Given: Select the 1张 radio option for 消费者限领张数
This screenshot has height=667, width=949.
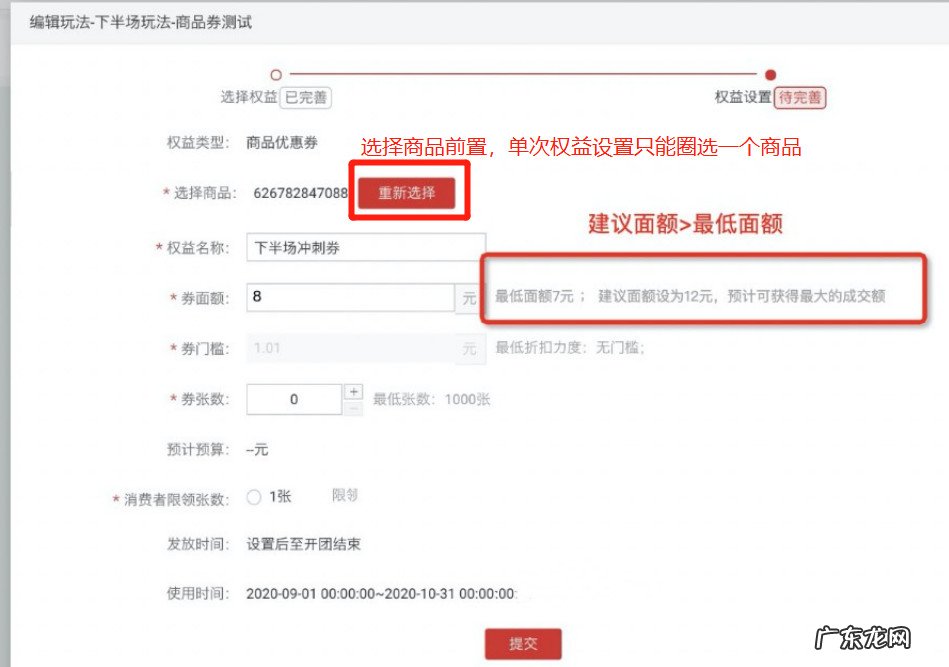Looking at the screenshot, I should (254, 493).
